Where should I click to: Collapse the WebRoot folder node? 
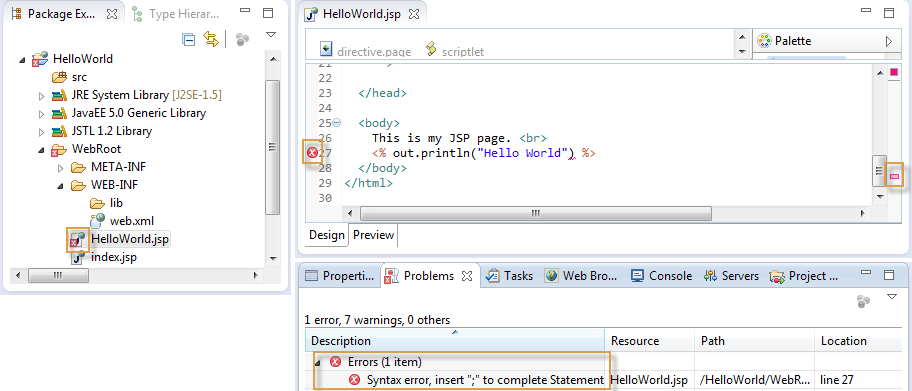coord(41,150)
